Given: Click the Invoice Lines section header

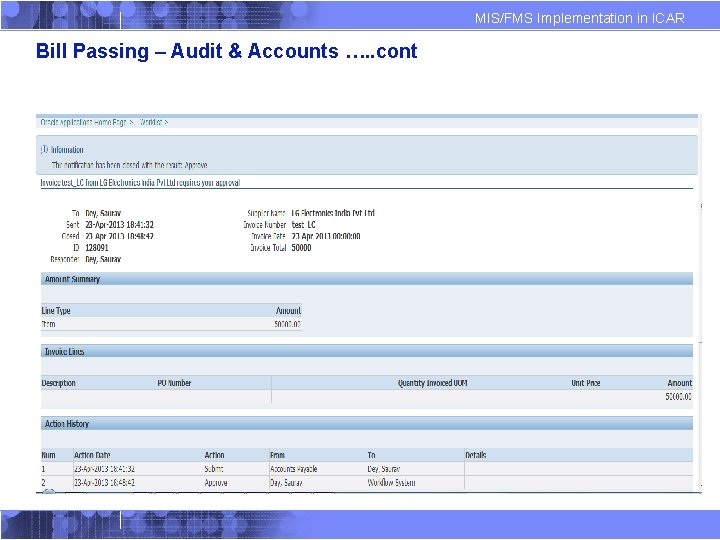Looking at the screenshot, I should [x=366, y=351].
